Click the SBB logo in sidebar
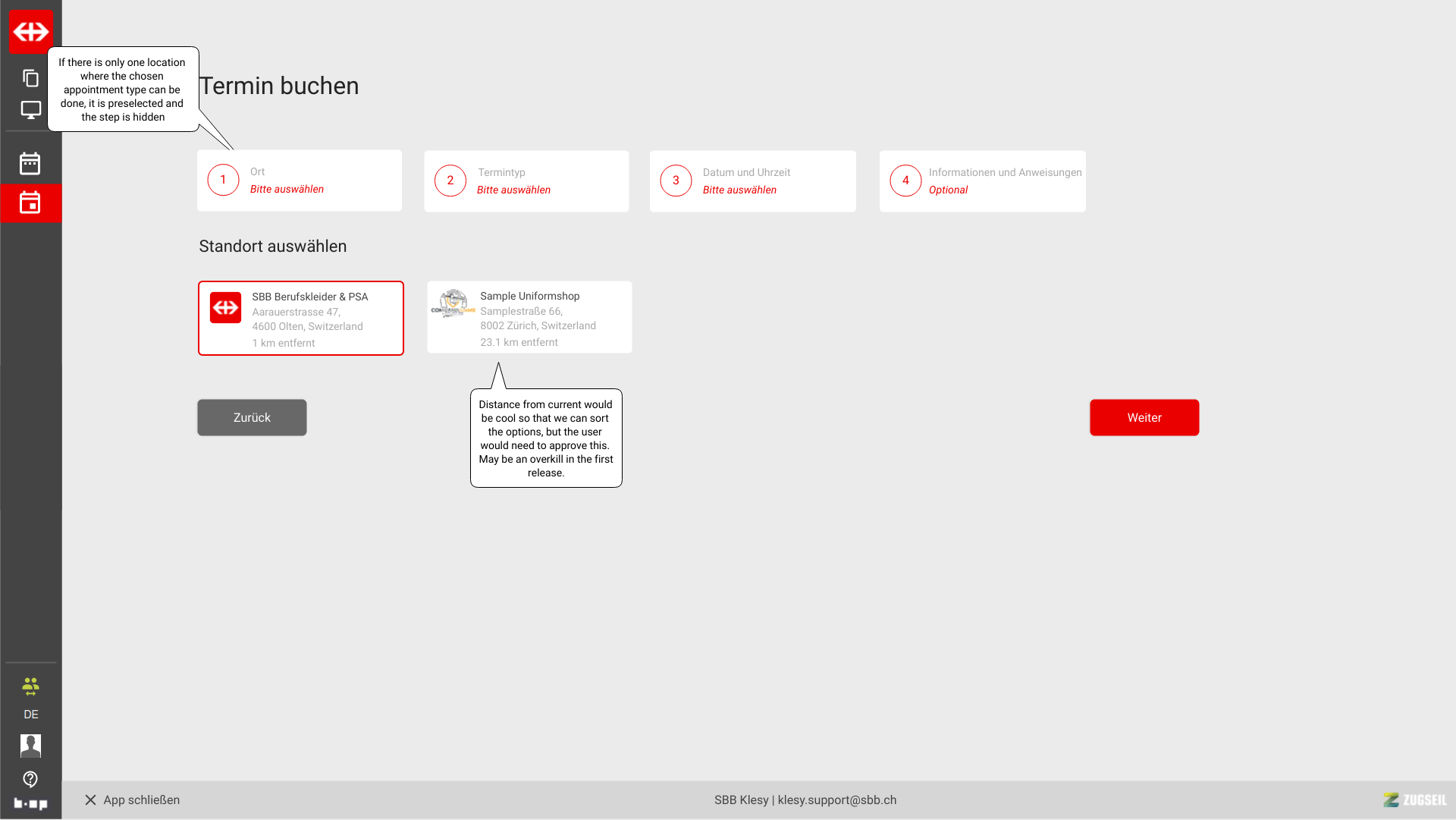This screenshot has height=820, width=1456. tap(30, 31)
